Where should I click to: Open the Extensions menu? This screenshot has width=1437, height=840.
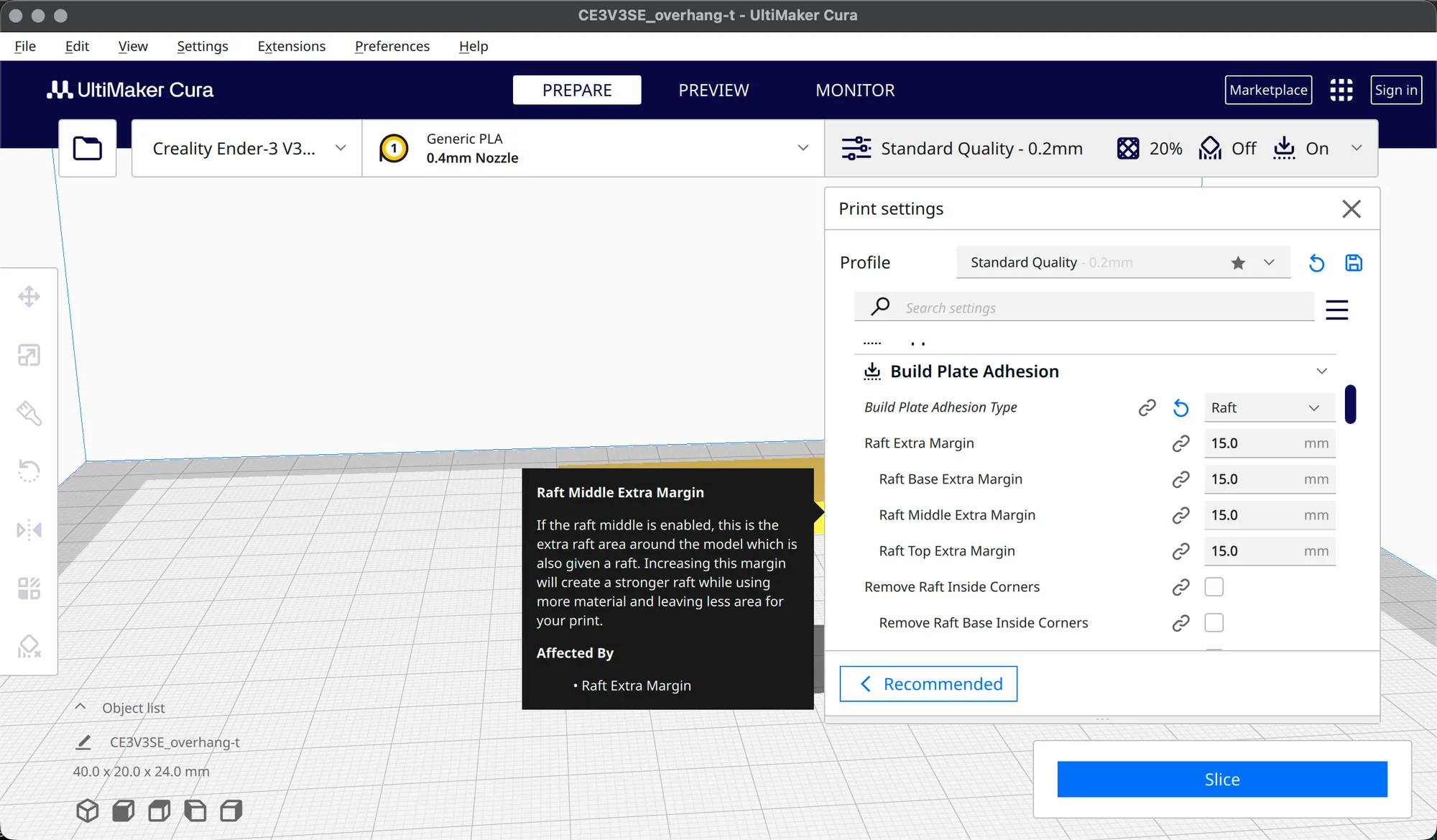point(291,46)
